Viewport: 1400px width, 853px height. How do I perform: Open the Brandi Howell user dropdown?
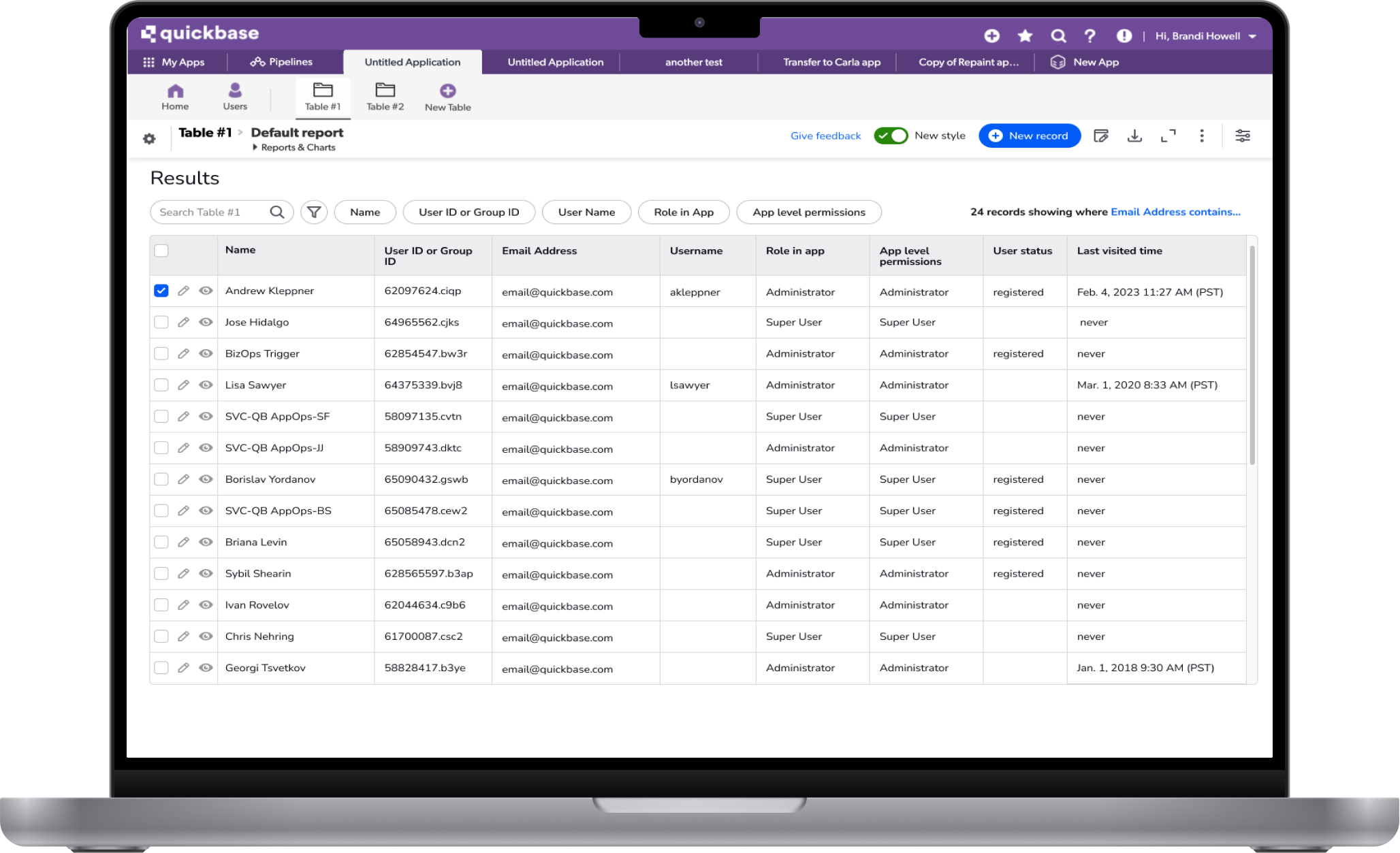pos(1205,36)
